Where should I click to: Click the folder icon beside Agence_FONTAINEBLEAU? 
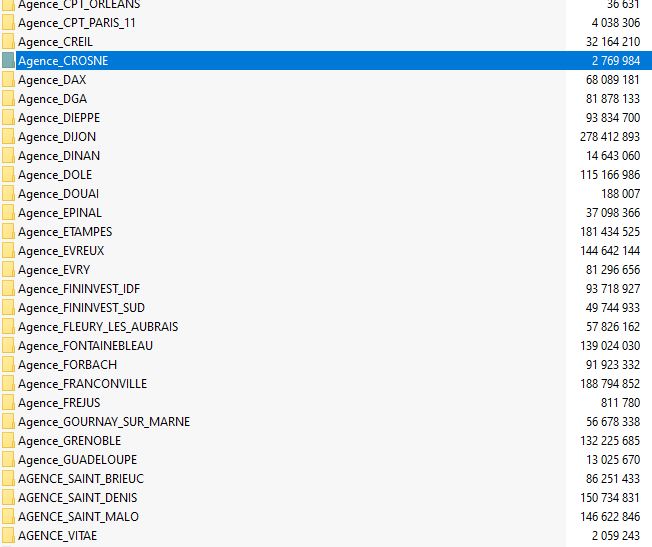click(x=8, y=346)
